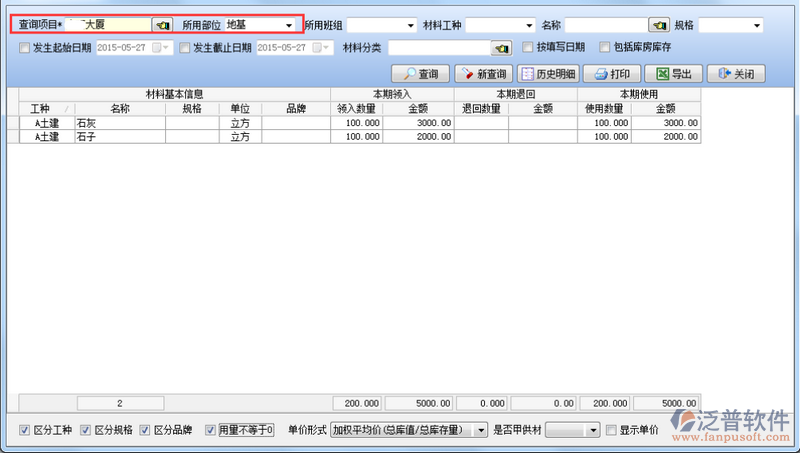Enable the 显示单价 checkbox

tap(610, 430)
